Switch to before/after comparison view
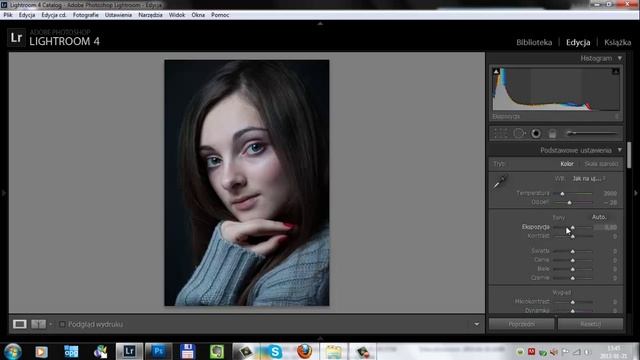 point(39,324)
